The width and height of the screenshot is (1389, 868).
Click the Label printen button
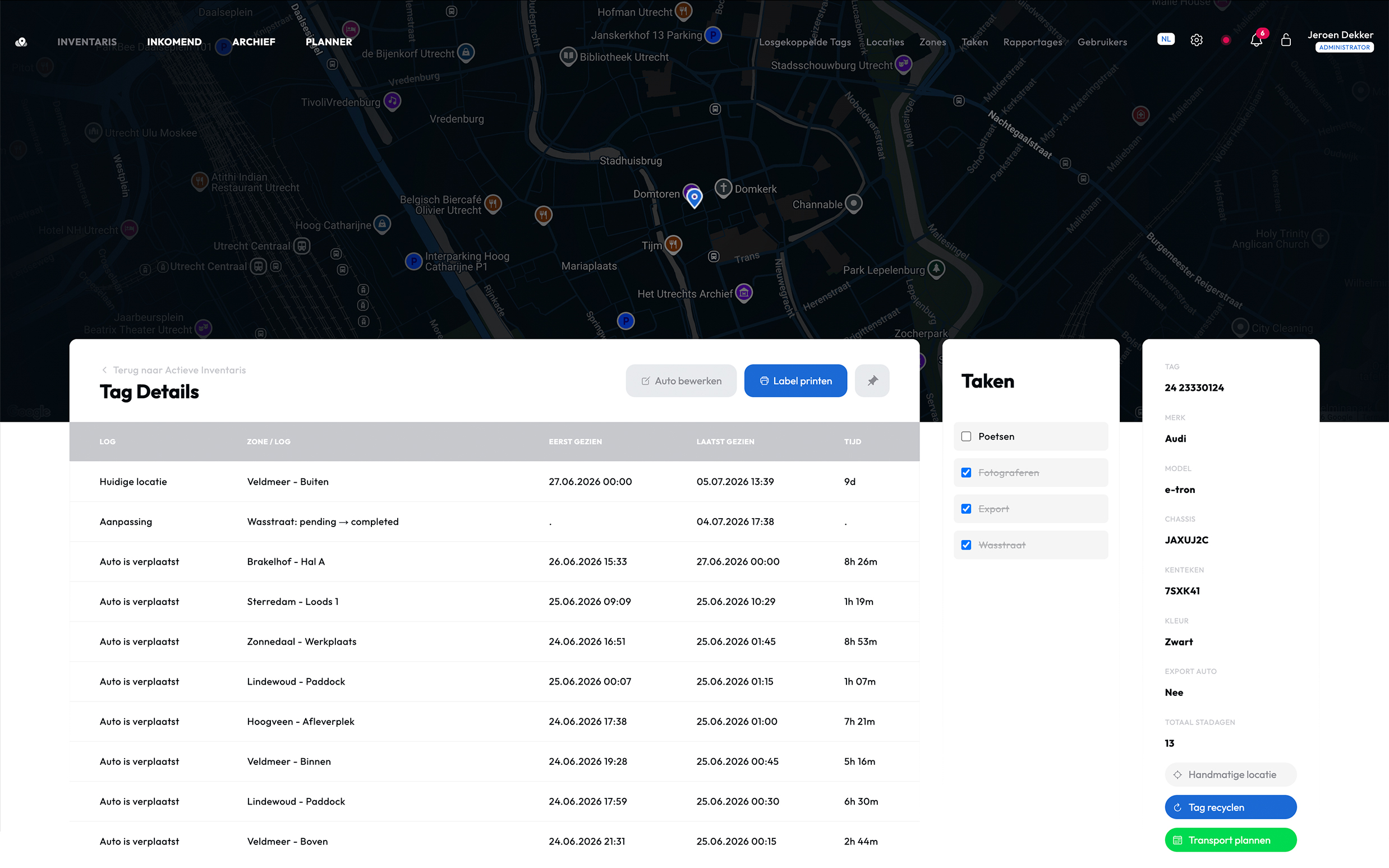point(795,381)
